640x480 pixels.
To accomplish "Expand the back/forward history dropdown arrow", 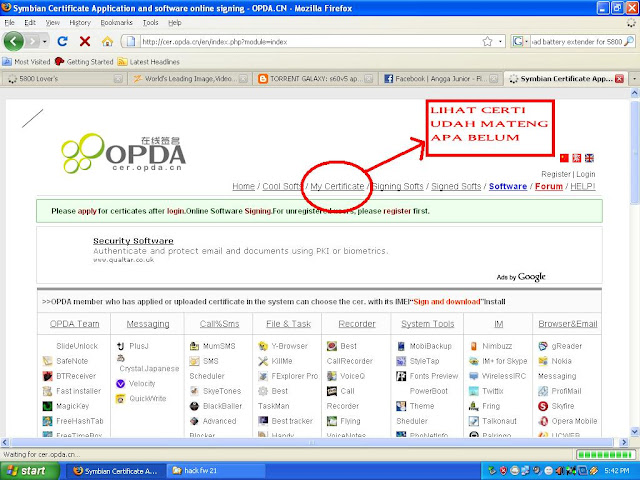I will [44, 41].
